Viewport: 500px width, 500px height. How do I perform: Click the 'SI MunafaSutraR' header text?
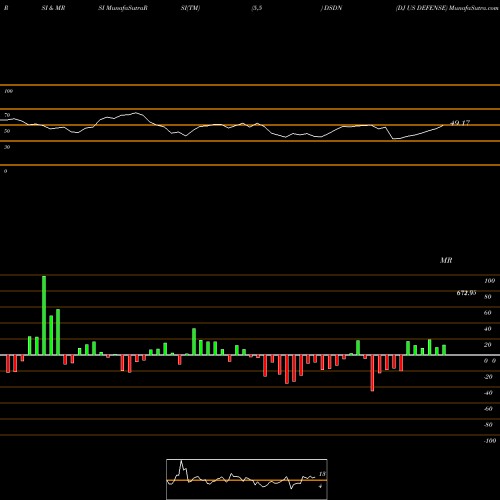pyautogui.click(x=123, y=8)
